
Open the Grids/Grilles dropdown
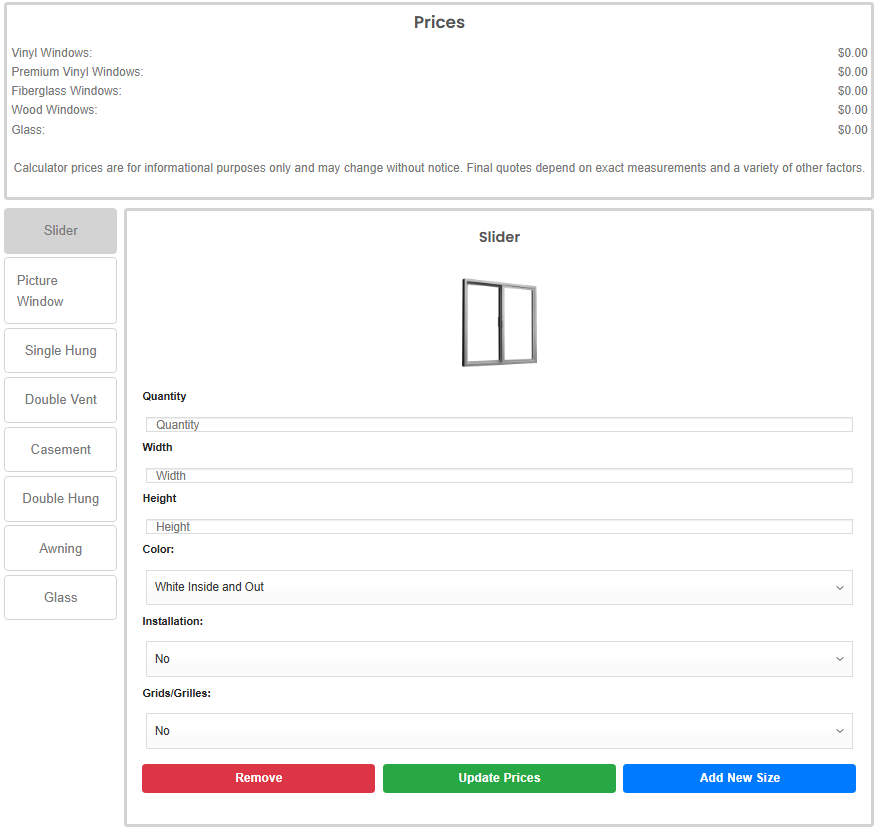[x=499, y=731]
